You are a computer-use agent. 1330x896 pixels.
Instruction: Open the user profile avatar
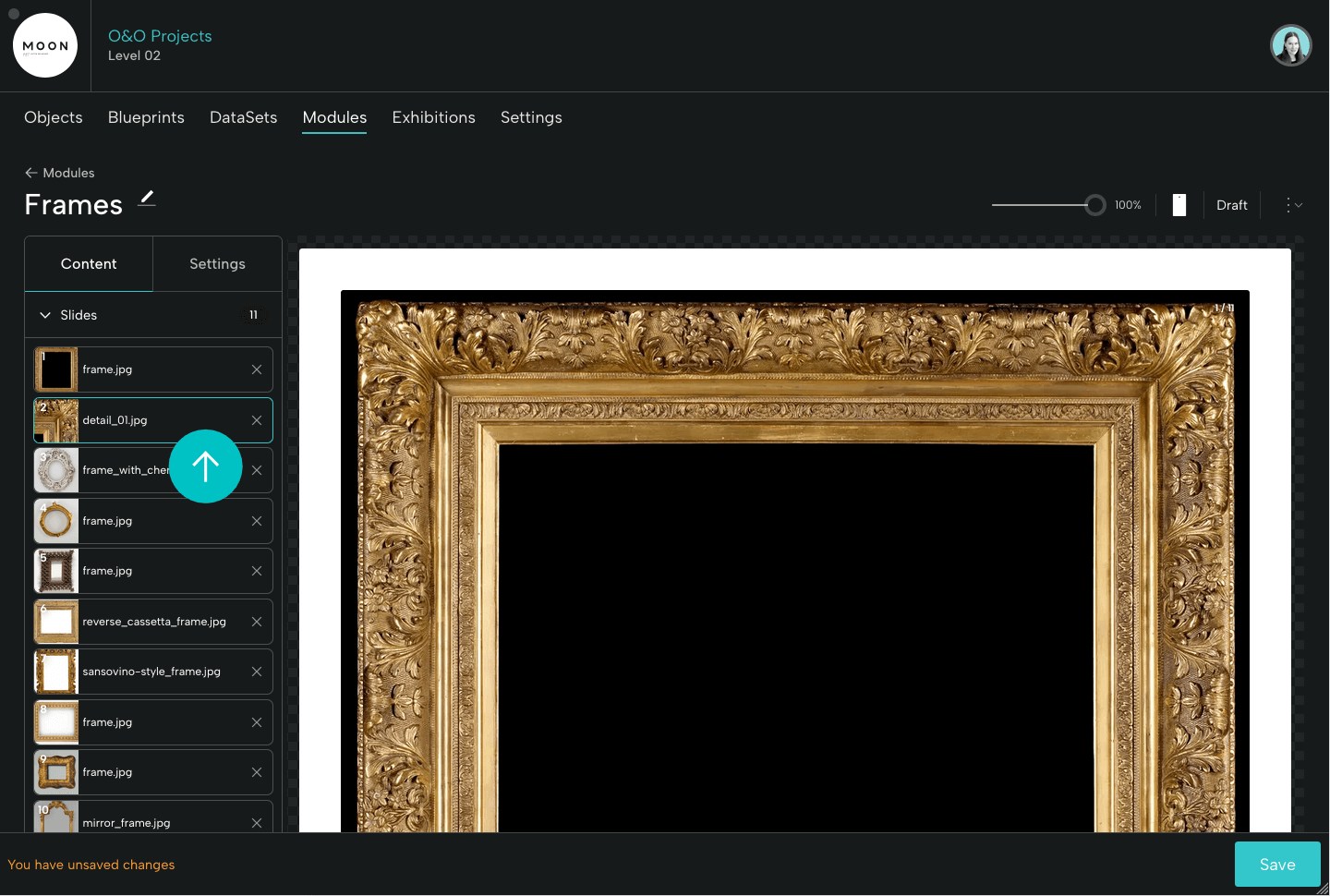coord(1290,45)
